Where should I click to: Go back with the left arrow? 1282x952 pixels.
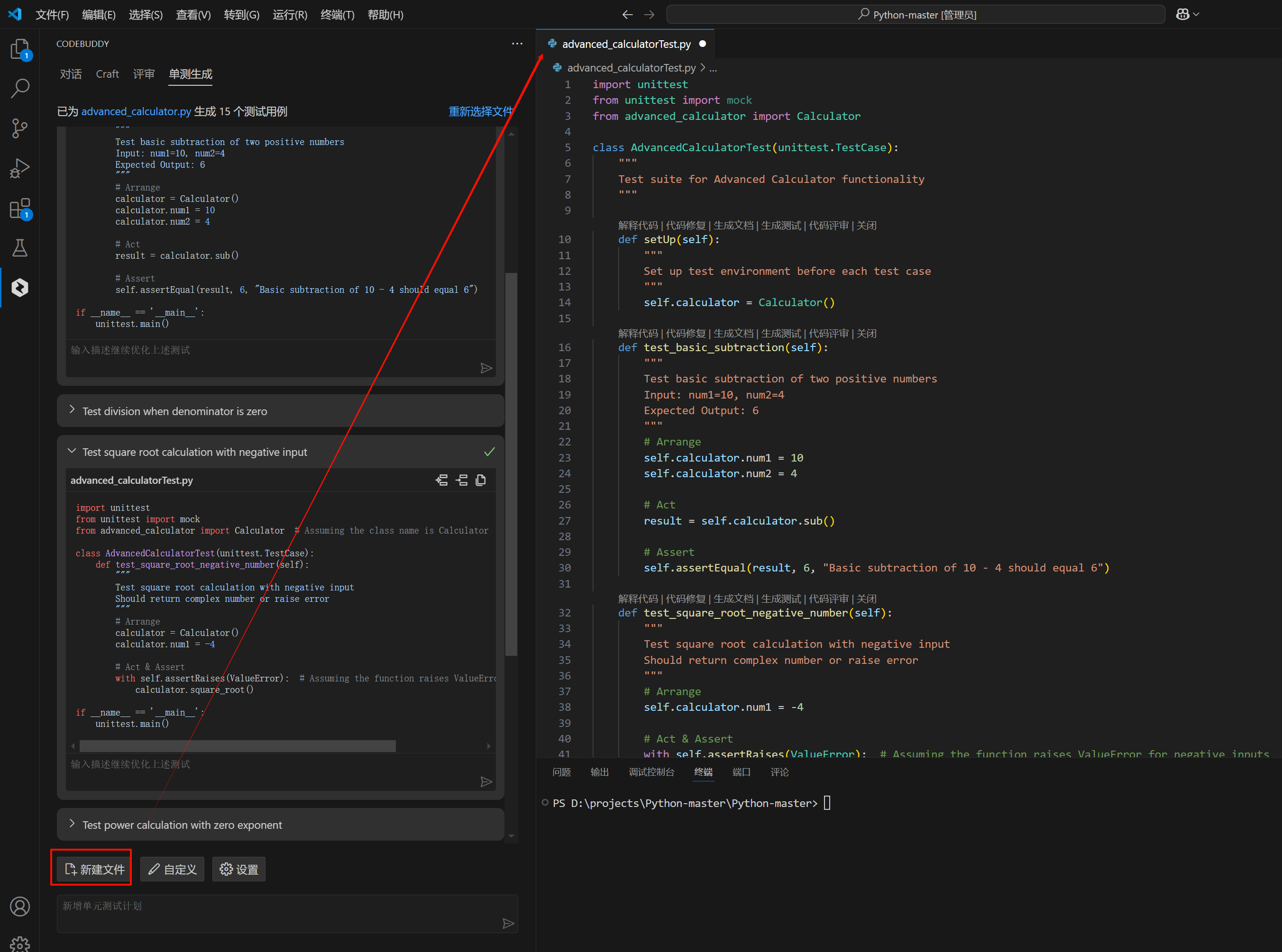tap(628, 14)
